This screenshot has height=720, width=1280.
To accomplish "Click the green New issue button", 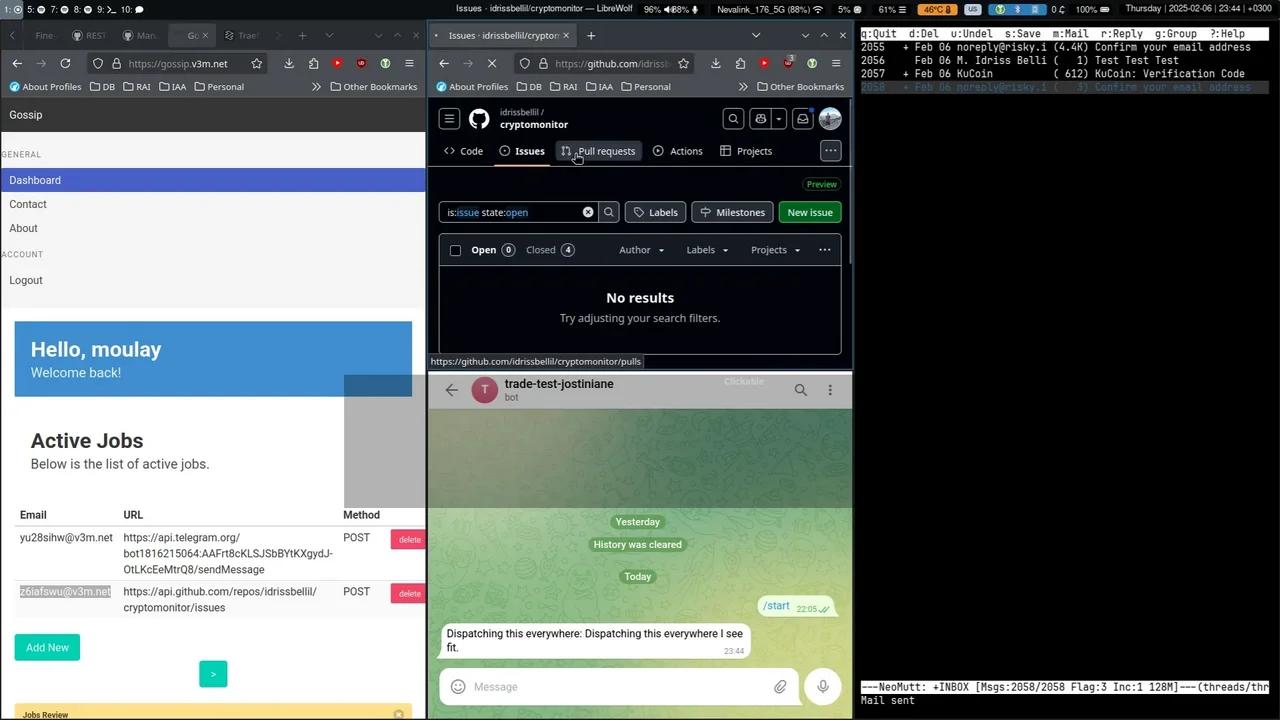I will [x=809, y=212].
